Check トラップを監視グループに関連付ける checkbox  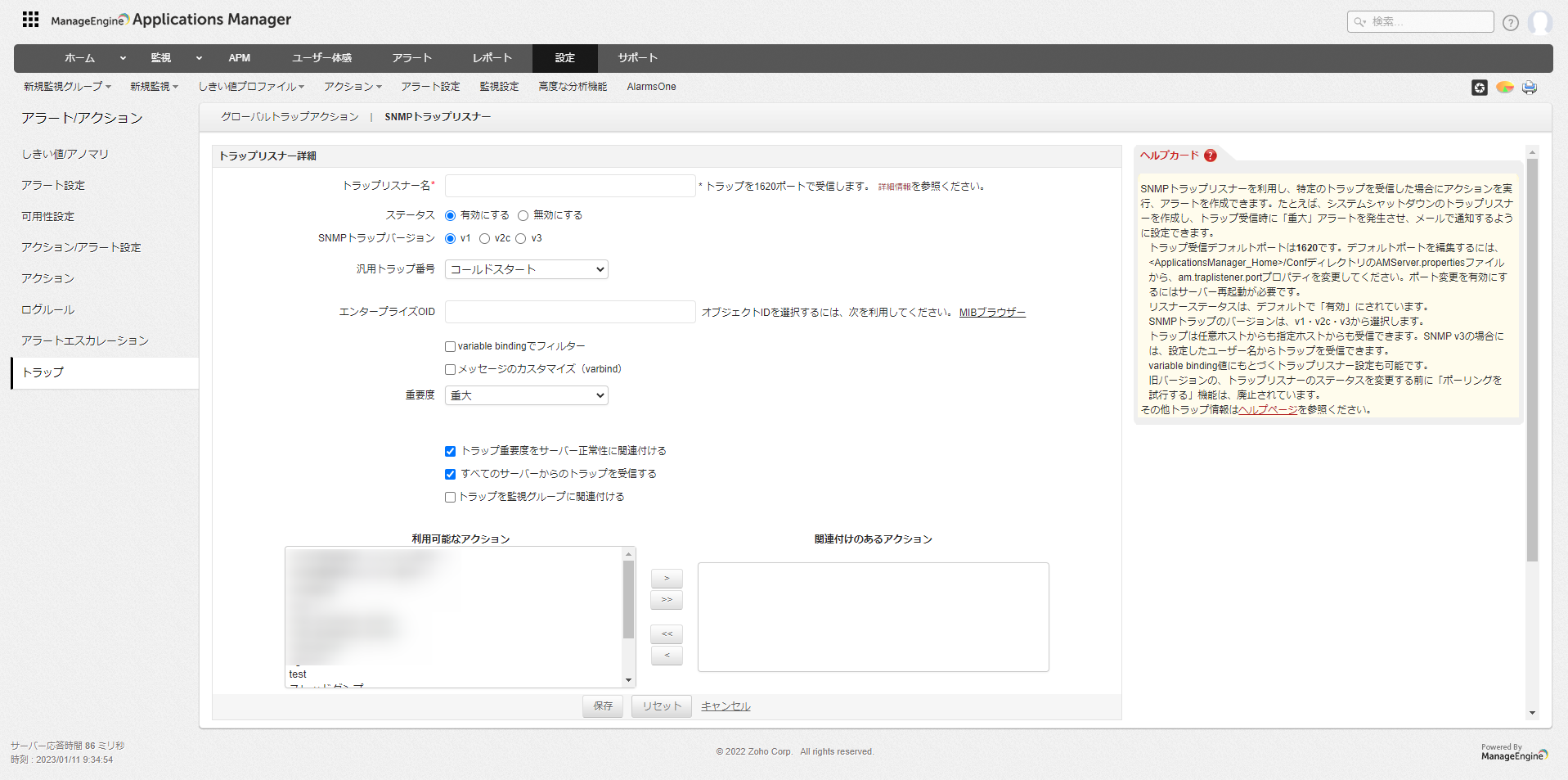[x=450, y=497]
